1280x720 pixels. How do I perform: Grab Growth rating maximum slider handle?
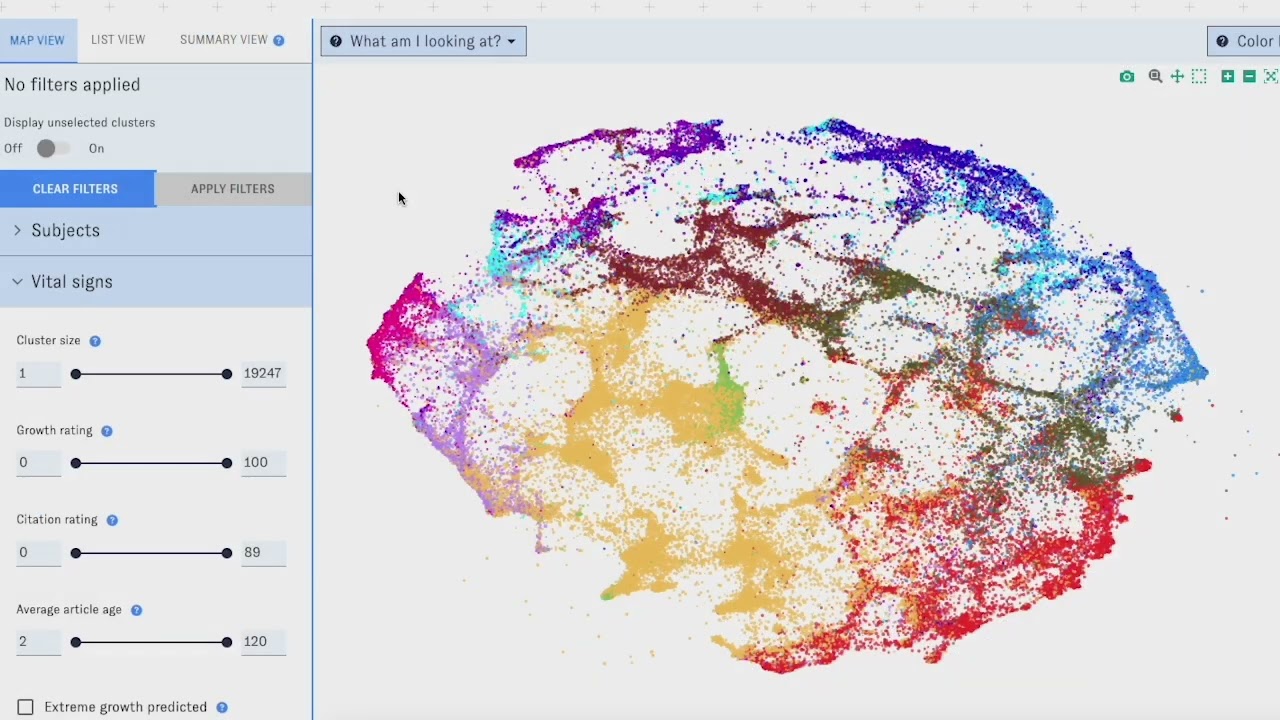(x=227, y=463)
